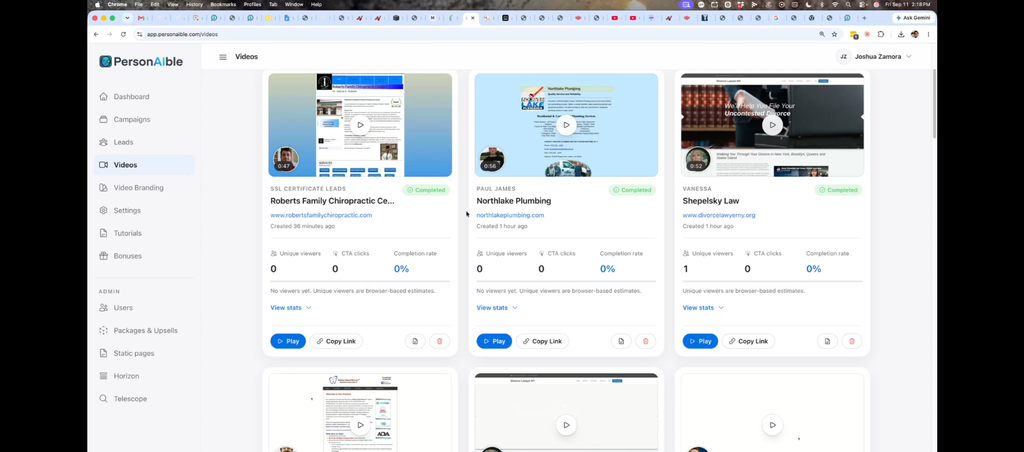Viewport: 1024px width, 452px height.
Task: Open a new browser tab
Action: (x=864, y=18)
